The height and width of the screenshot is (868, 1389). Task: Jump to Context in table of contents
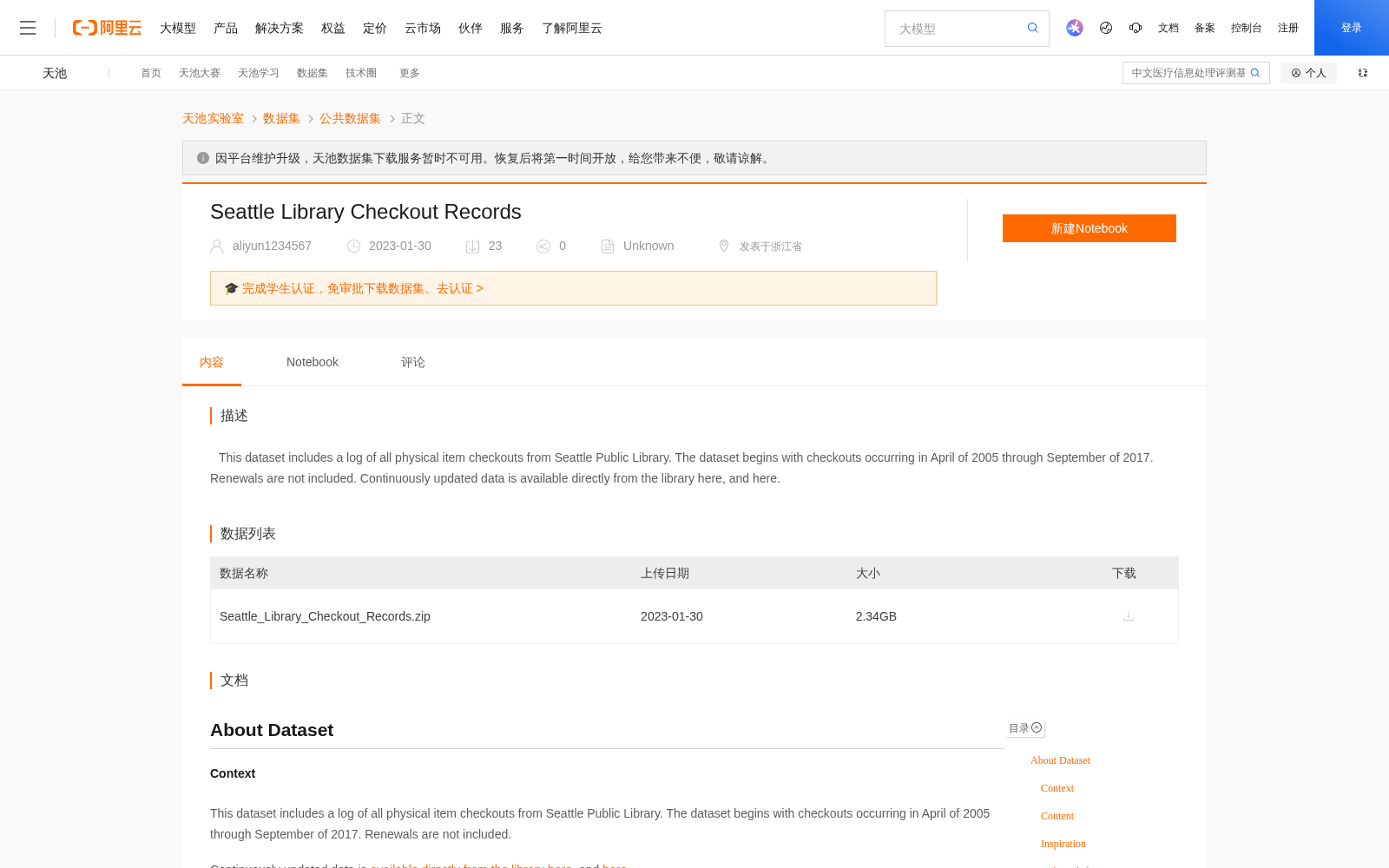coord(1057,788)
